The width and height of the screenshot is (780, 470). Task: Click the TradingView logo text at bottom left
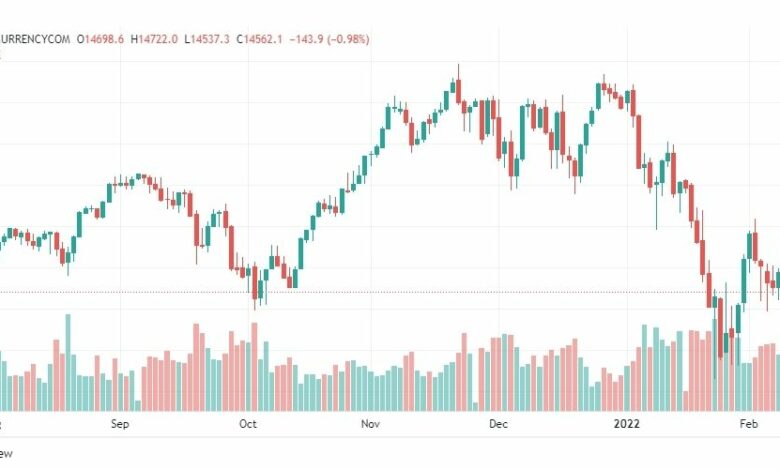click(5, 453)
